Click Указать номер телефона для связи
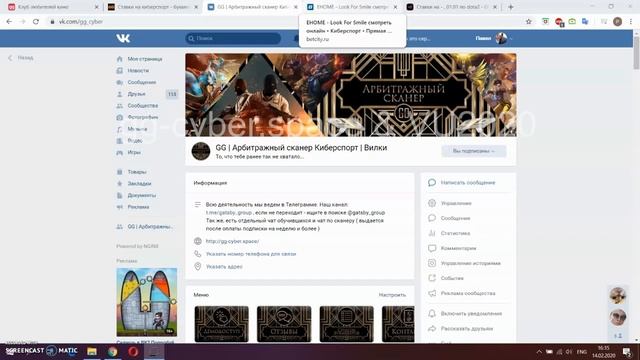640x360 pixels. point(251,254)
